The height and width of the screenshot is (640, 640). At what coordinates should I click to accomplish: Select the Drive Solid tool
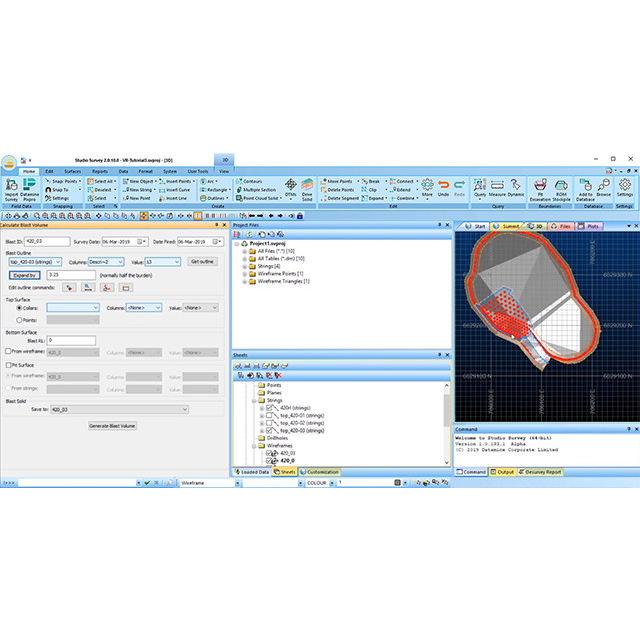tap(307, 187)
